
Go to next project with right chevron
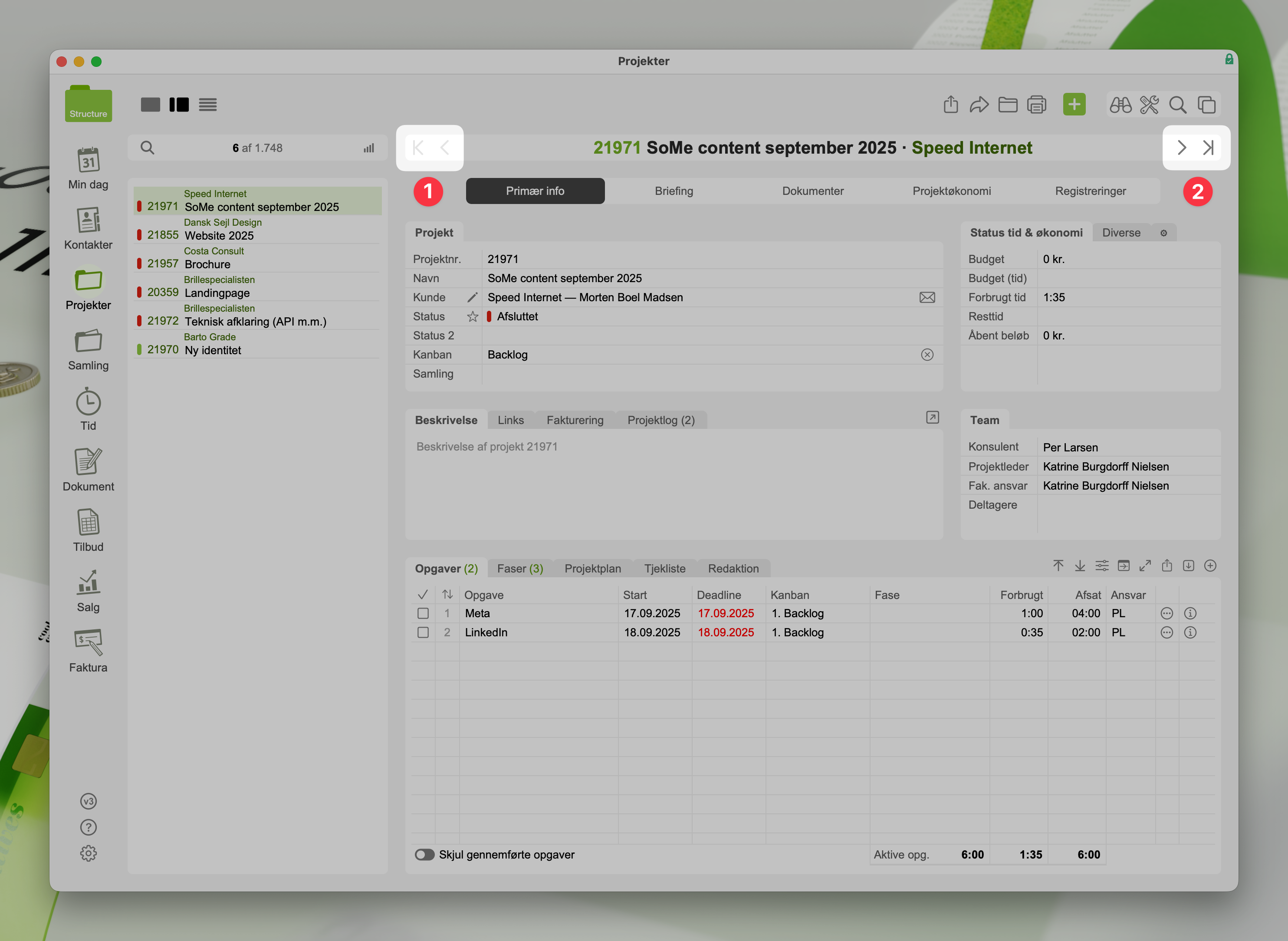(1182, 148)
